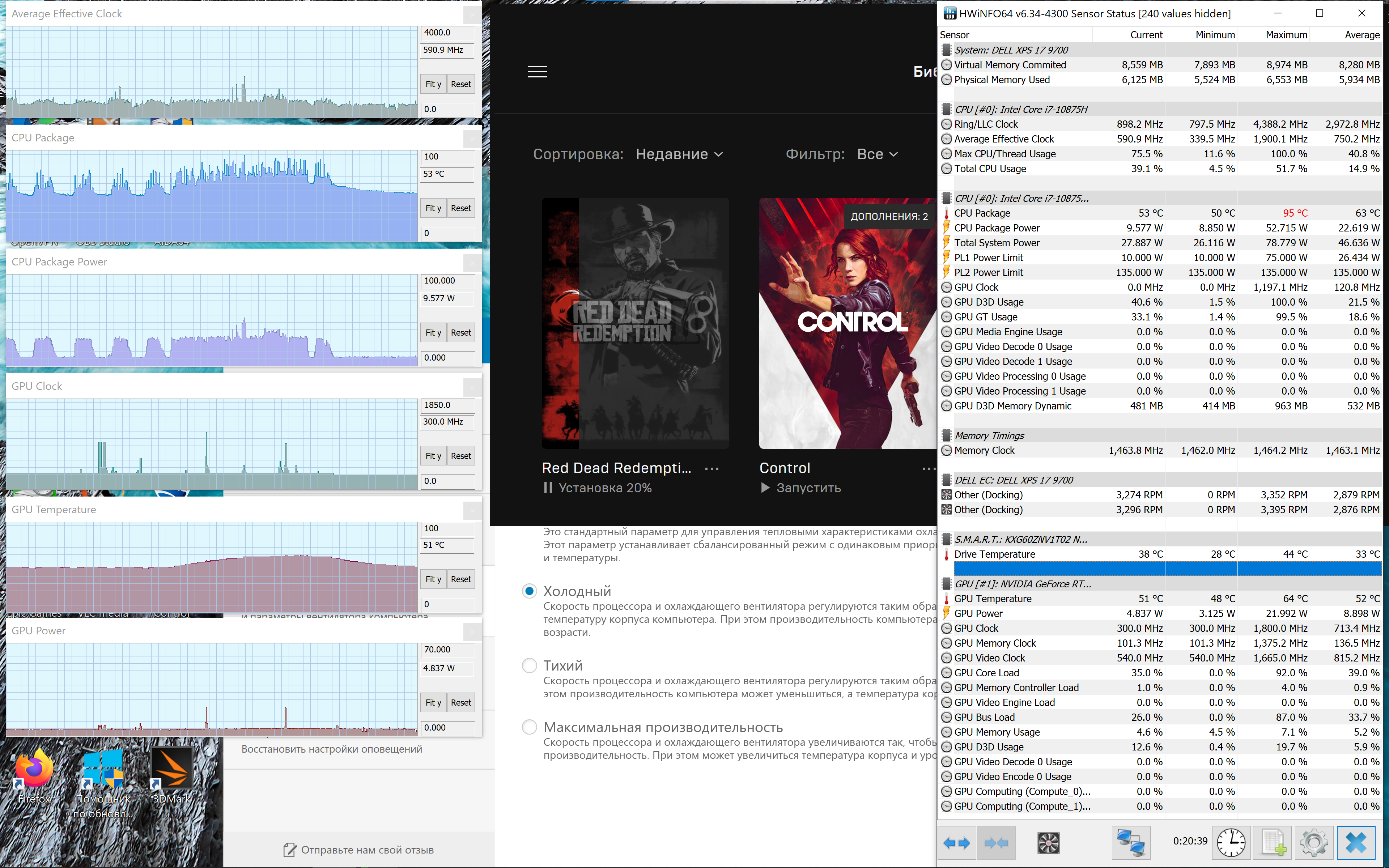Click Reset in GPU Power graph window

(x=461, y=703)
